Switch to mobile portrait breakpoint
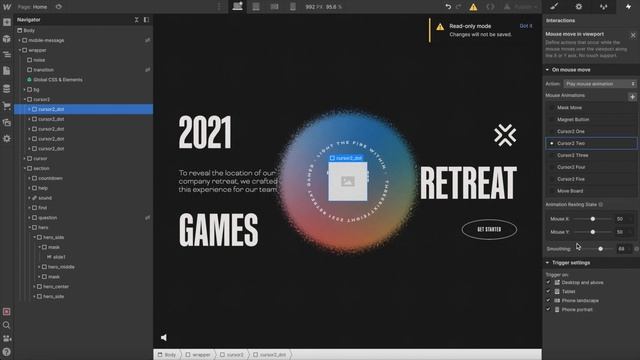Image resolution: width=640 pixels, height=360 pixels. click(x=293, y=7)
